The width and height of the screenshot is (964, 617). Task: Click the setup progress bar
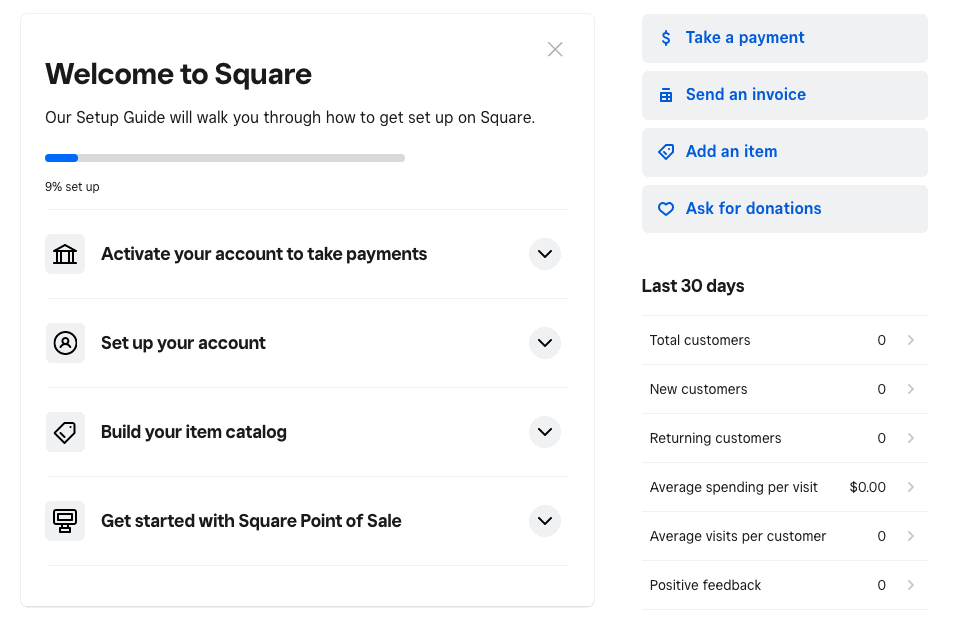225,158
